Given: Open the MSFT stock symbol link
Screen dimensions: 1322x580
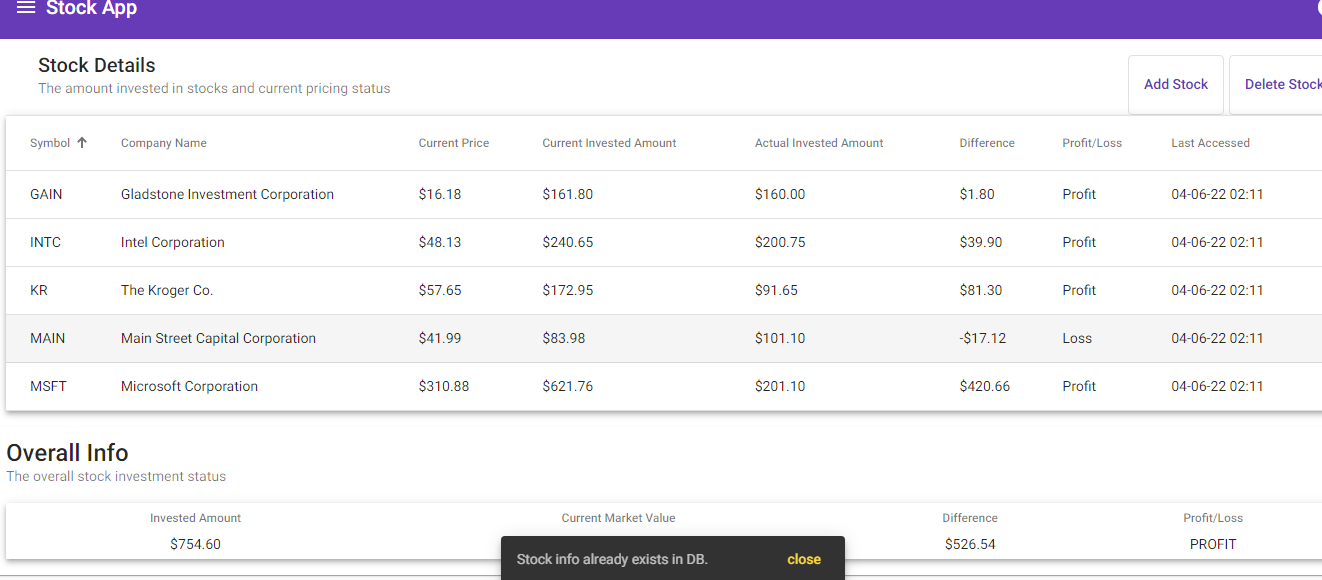Looking at the screenshot, I should [48, 385].
